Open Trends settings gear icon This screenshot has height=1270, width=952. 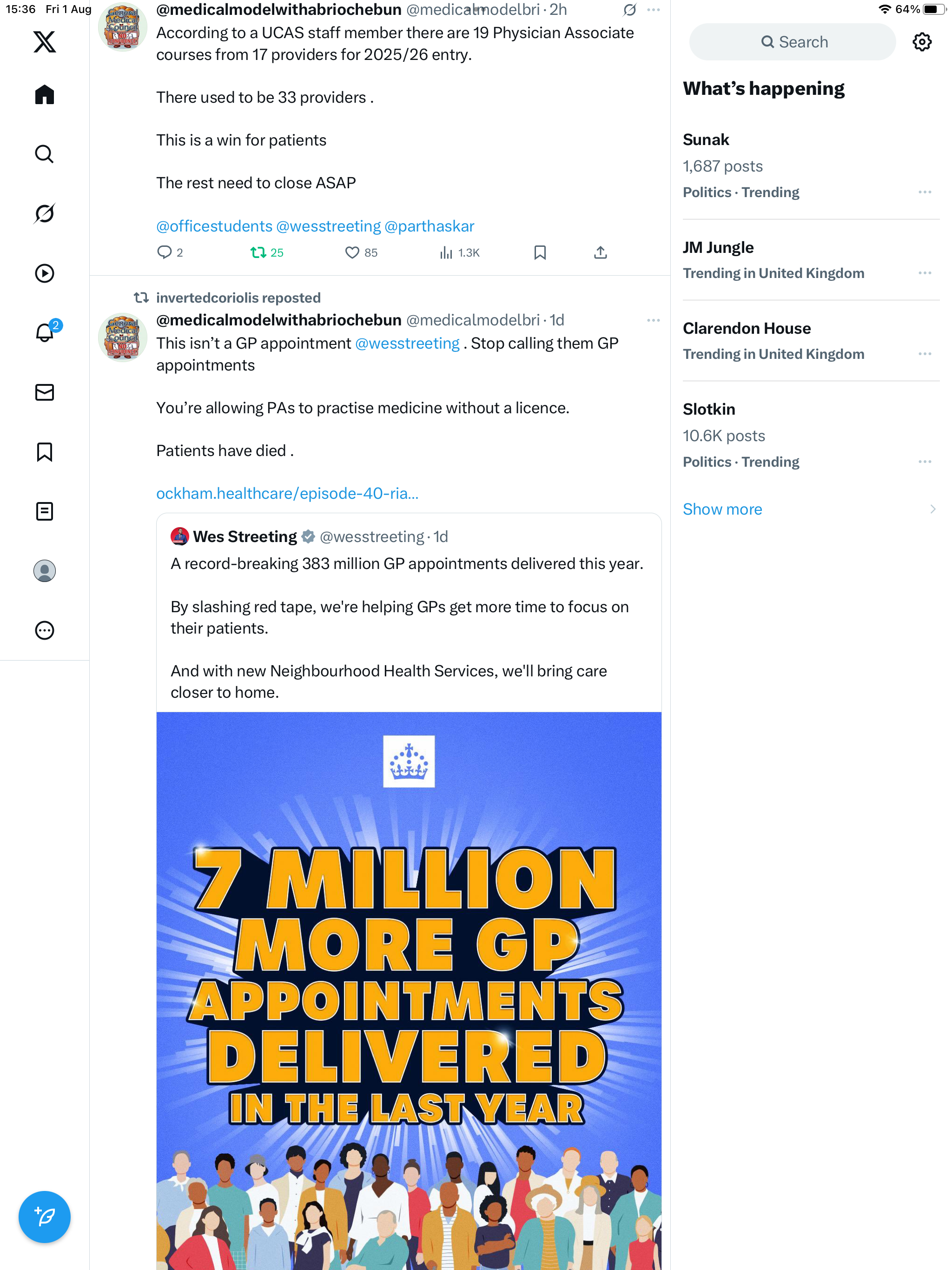click(922, 42)
